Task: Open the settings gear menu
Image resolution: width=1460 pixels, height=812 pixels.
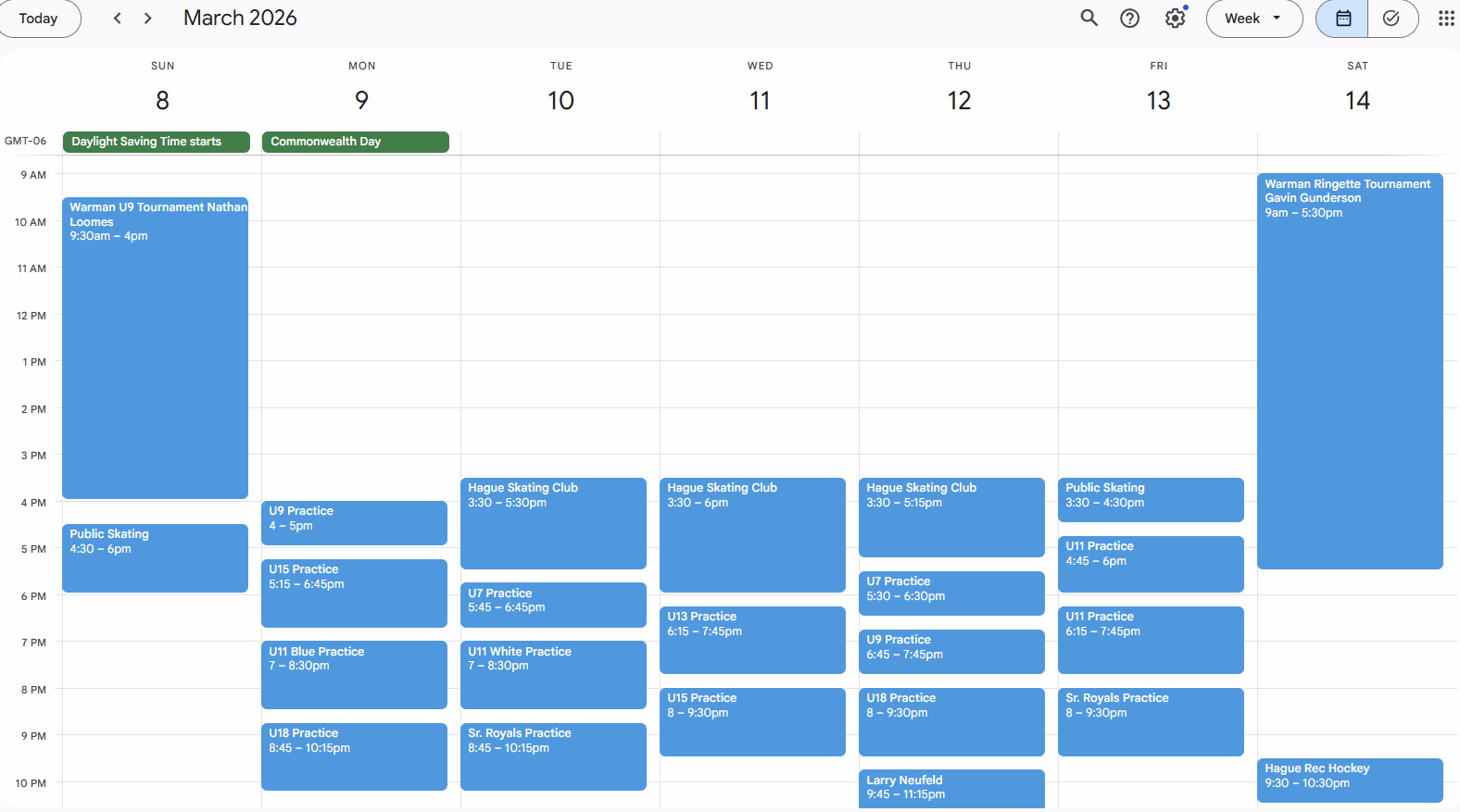Action: [1175, 19]
